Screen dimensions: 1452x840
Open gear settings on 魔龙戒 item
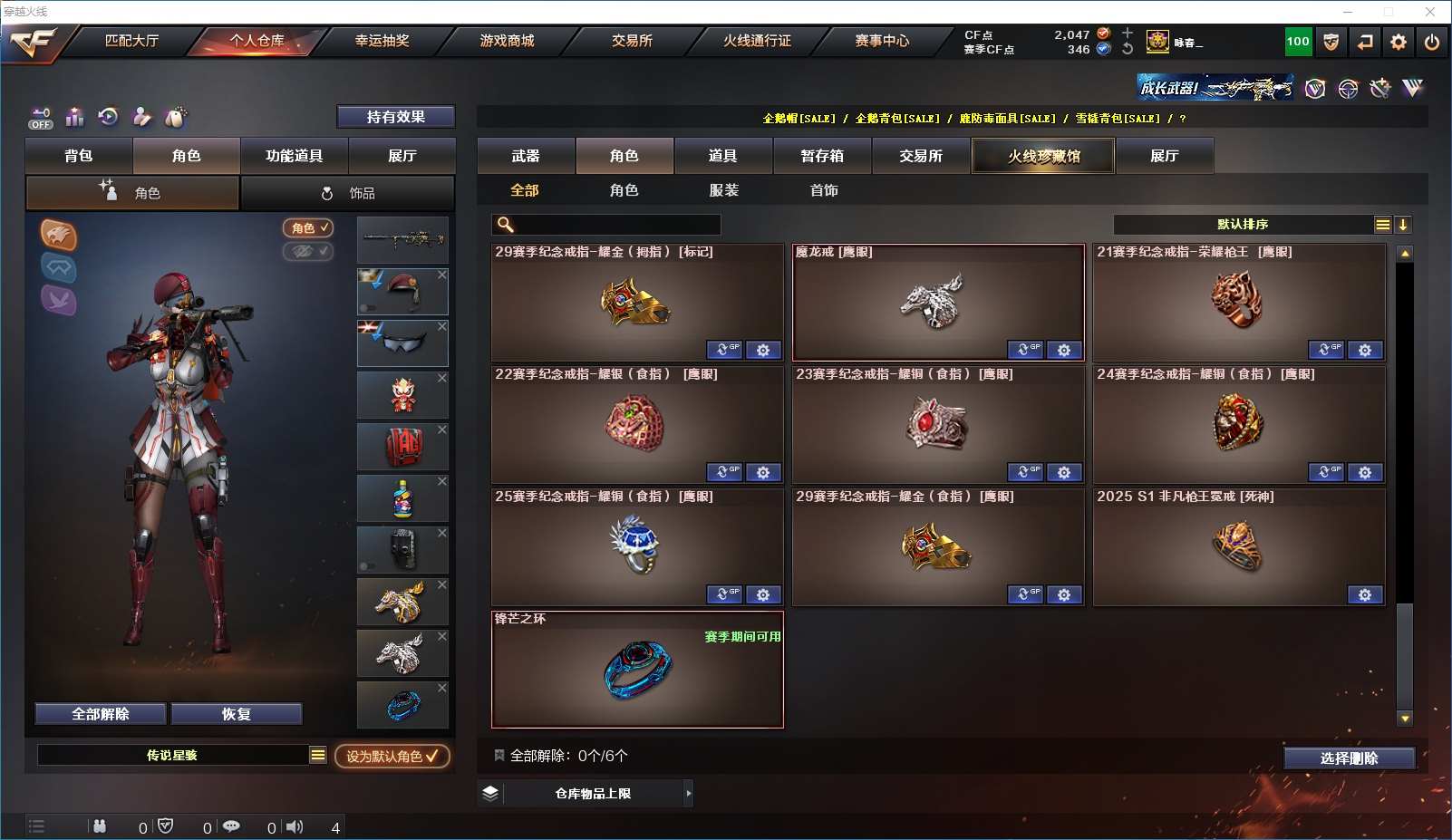click(x=1064, y=350)
